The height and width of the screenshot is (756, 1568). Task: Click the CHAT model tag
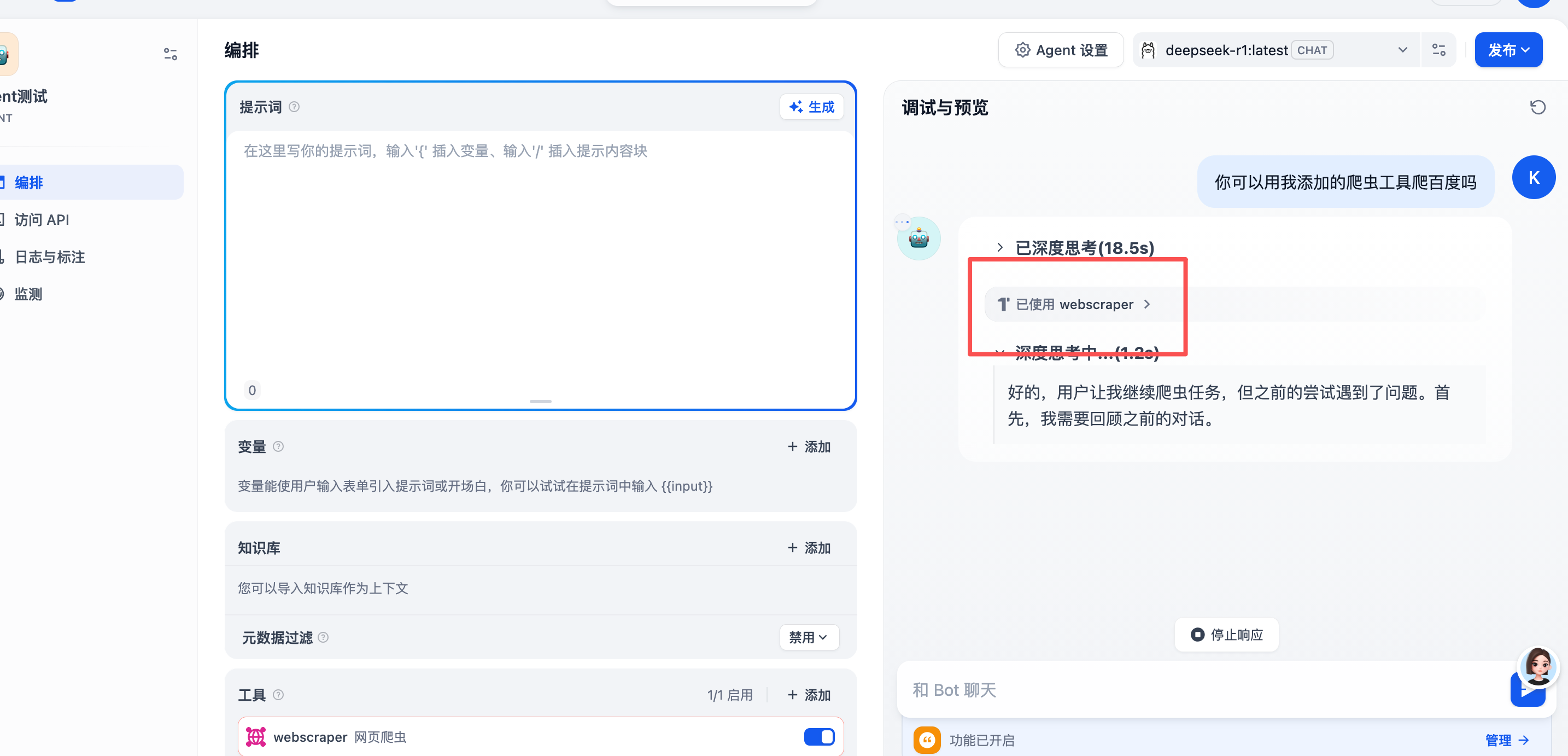point(1312,50)
